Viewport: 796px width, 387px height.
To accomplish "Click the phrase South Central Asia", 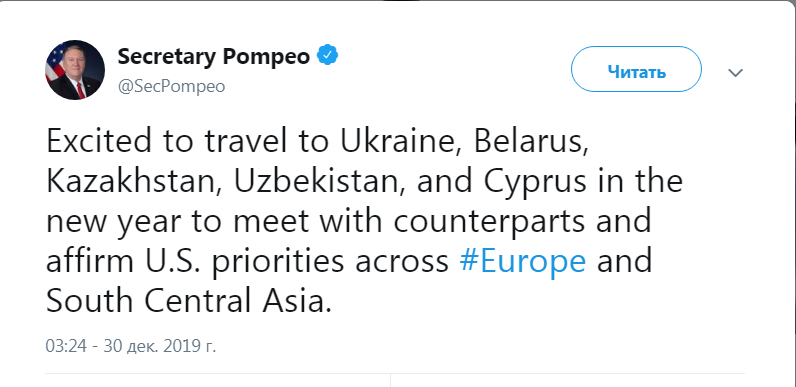I will coord(188,301).
